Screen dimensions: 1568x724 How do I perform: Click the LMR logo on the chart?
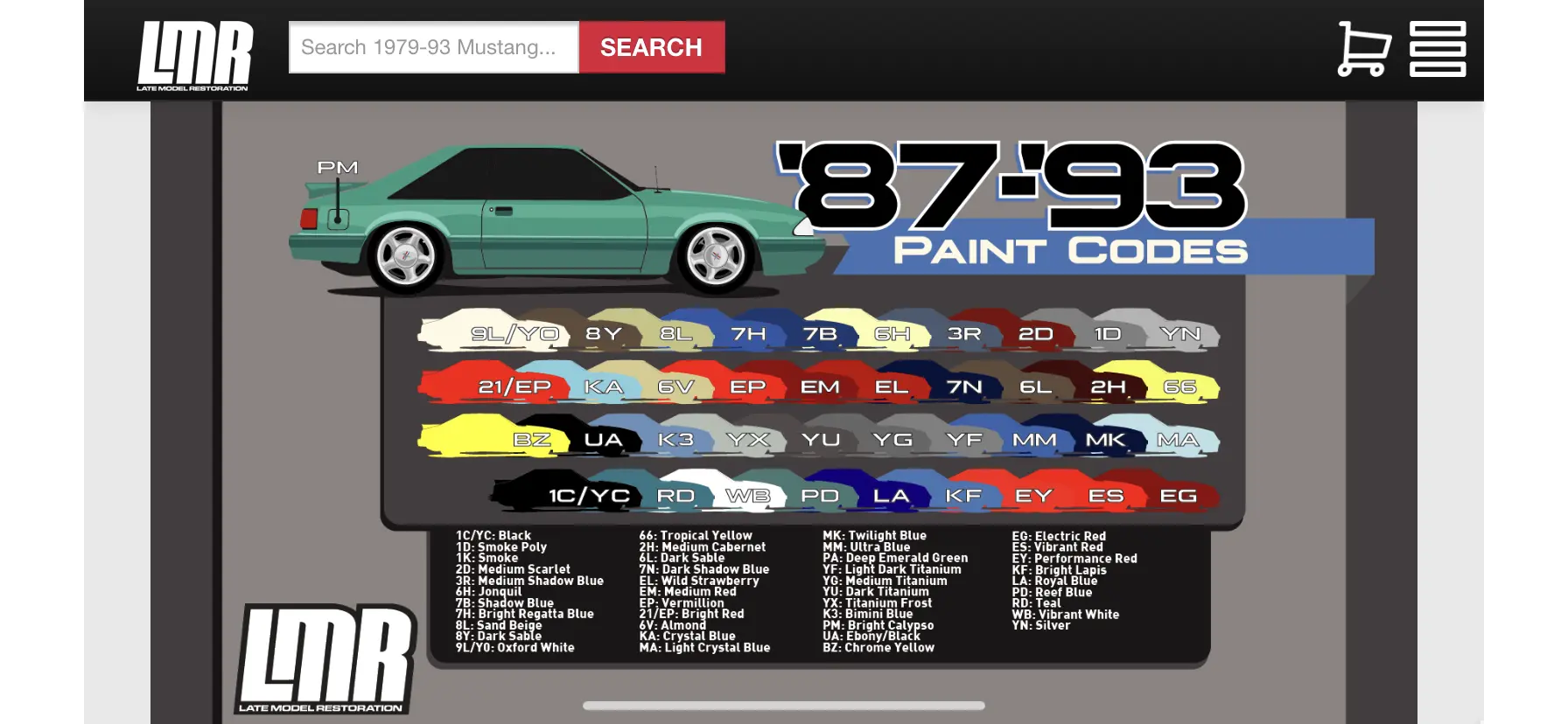point(325,658)
